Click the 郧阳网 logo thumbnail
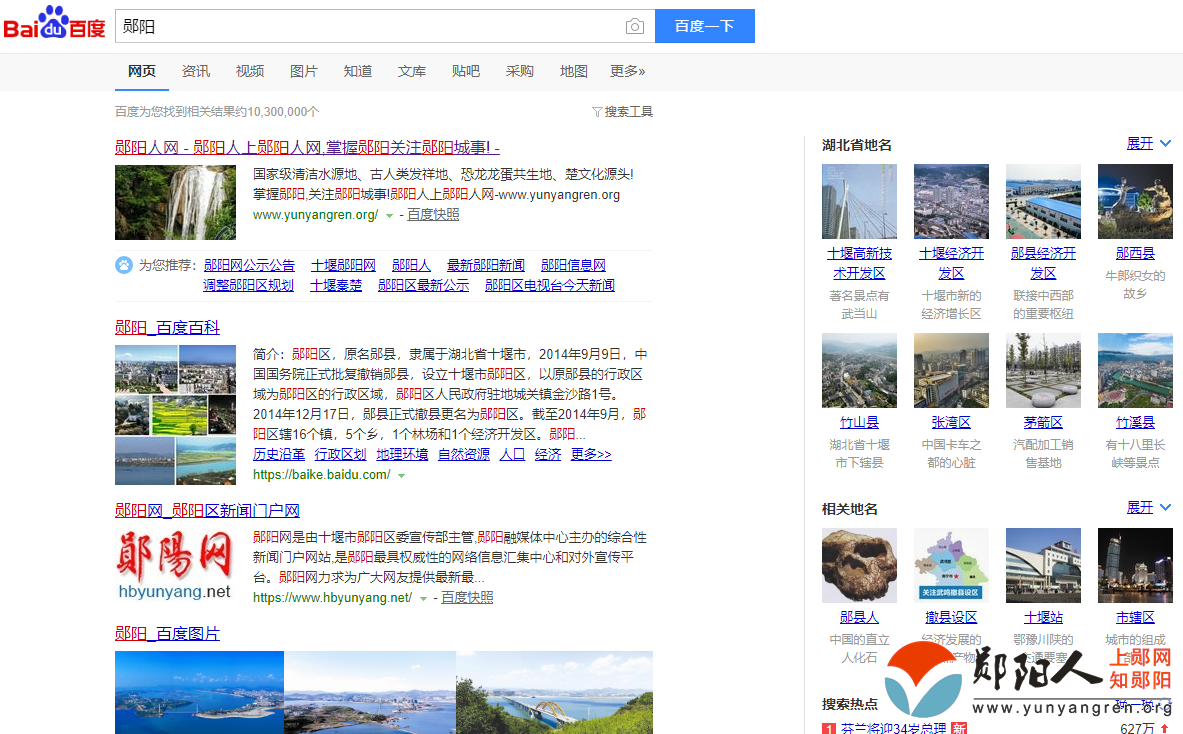 [x=175, y=565]
